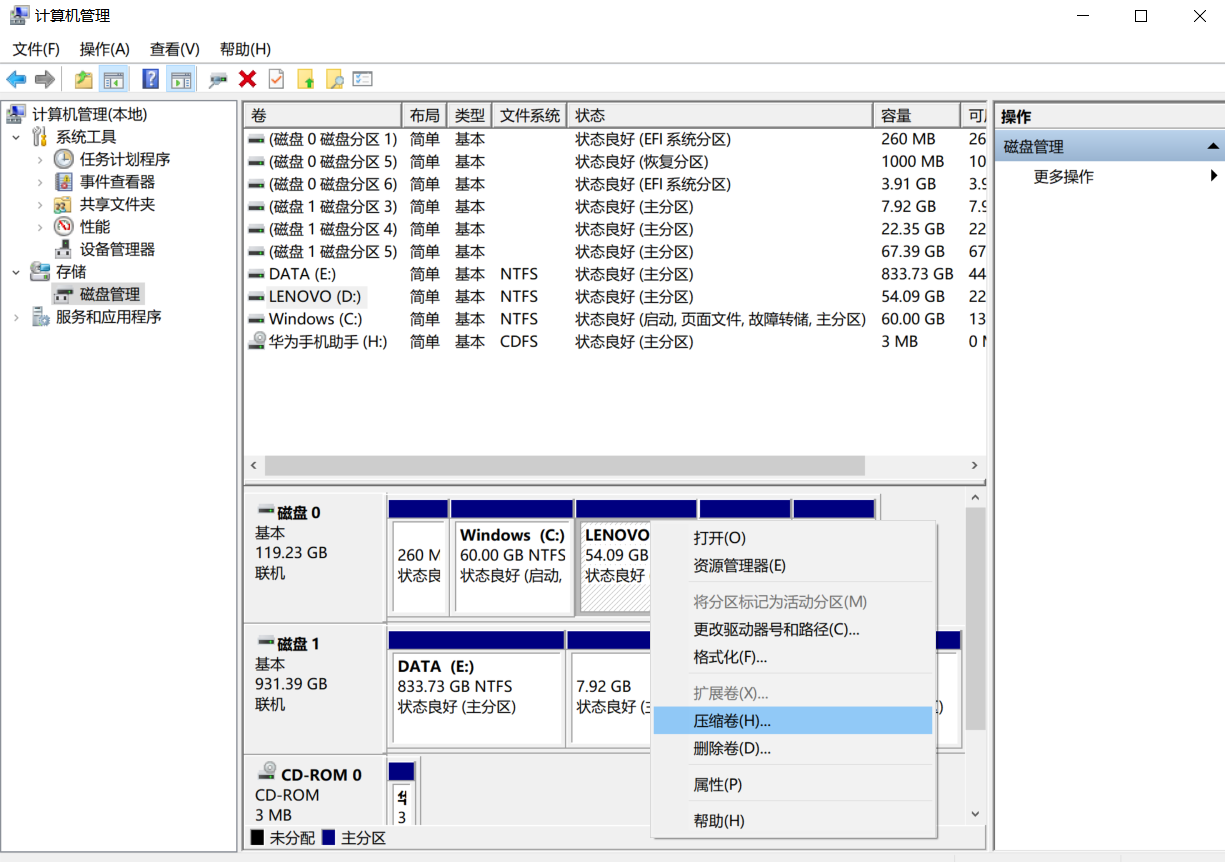Image resolution: width=1225 pixels, height=862 pixels.
Task: Sort by the 卷 column header
Action: [x=323, y=115]
